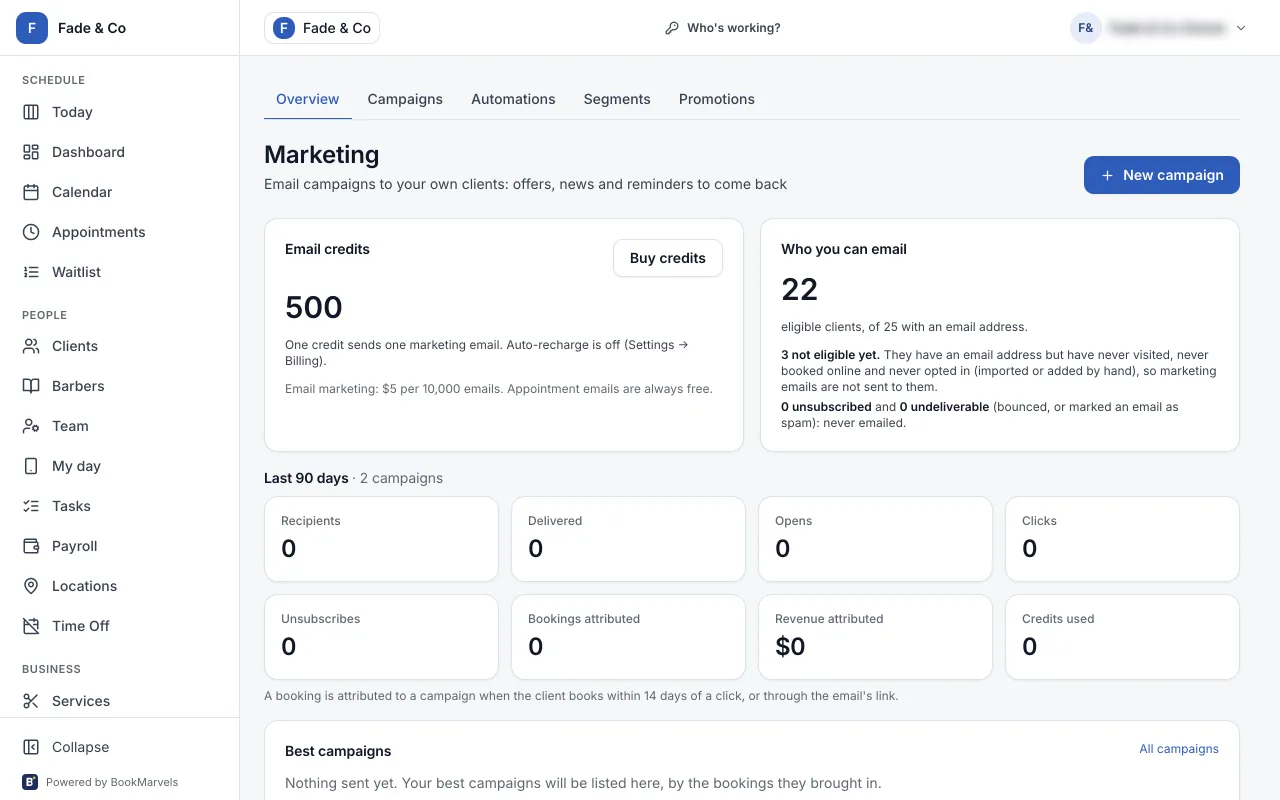Click the My day phone icon

tap(31, 466)
